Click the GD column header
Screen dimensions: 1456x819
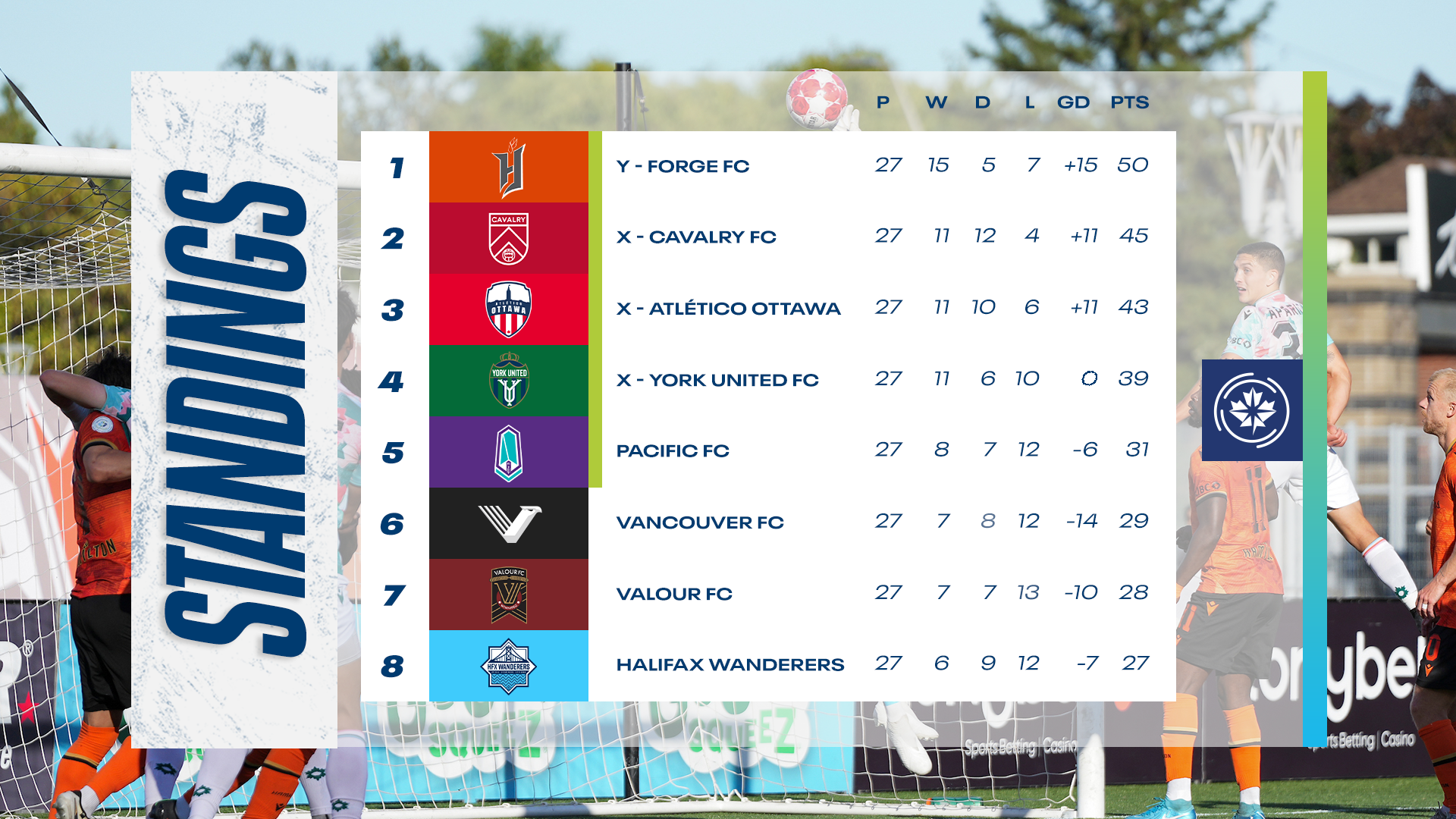coord(1073,102)
